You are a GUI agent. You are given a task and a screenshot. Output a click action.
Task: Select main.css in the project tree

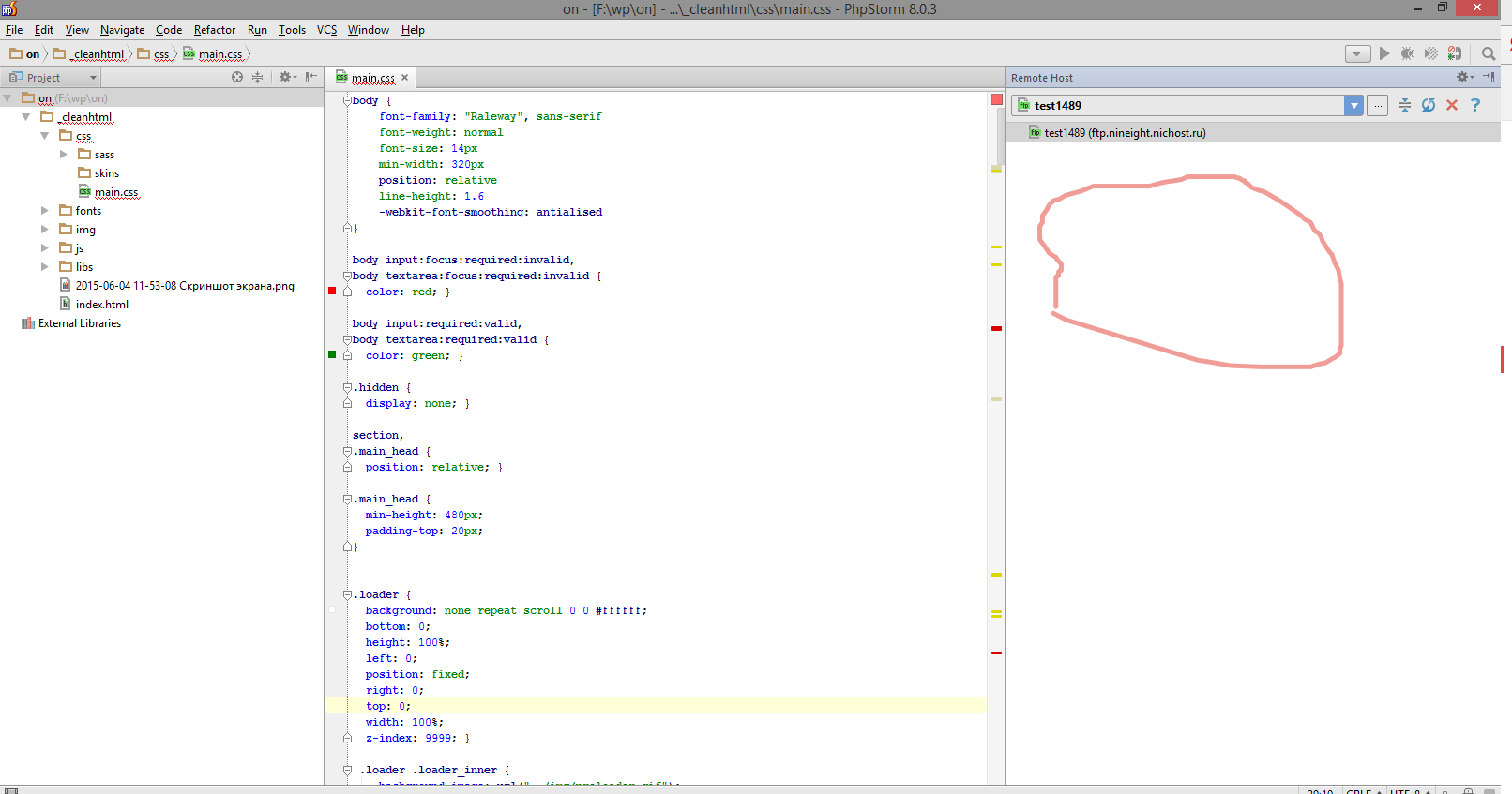[108, 192]
